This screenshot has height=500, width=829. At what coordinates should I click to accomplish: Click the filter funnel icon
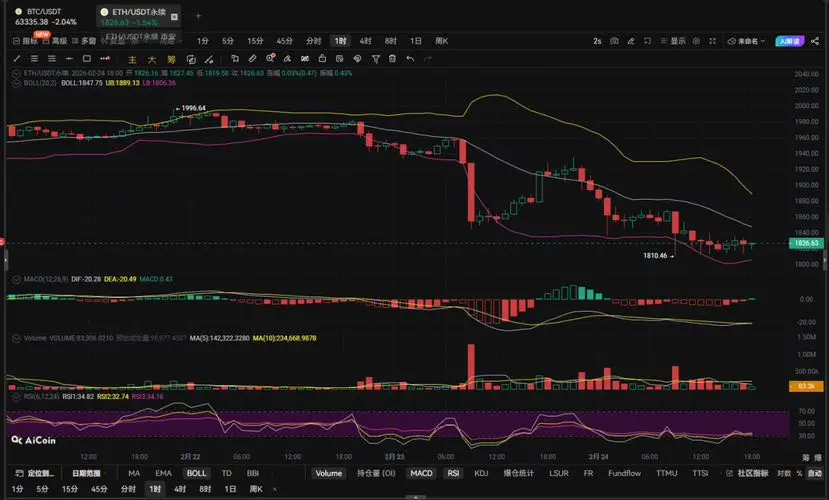(375, 59)
